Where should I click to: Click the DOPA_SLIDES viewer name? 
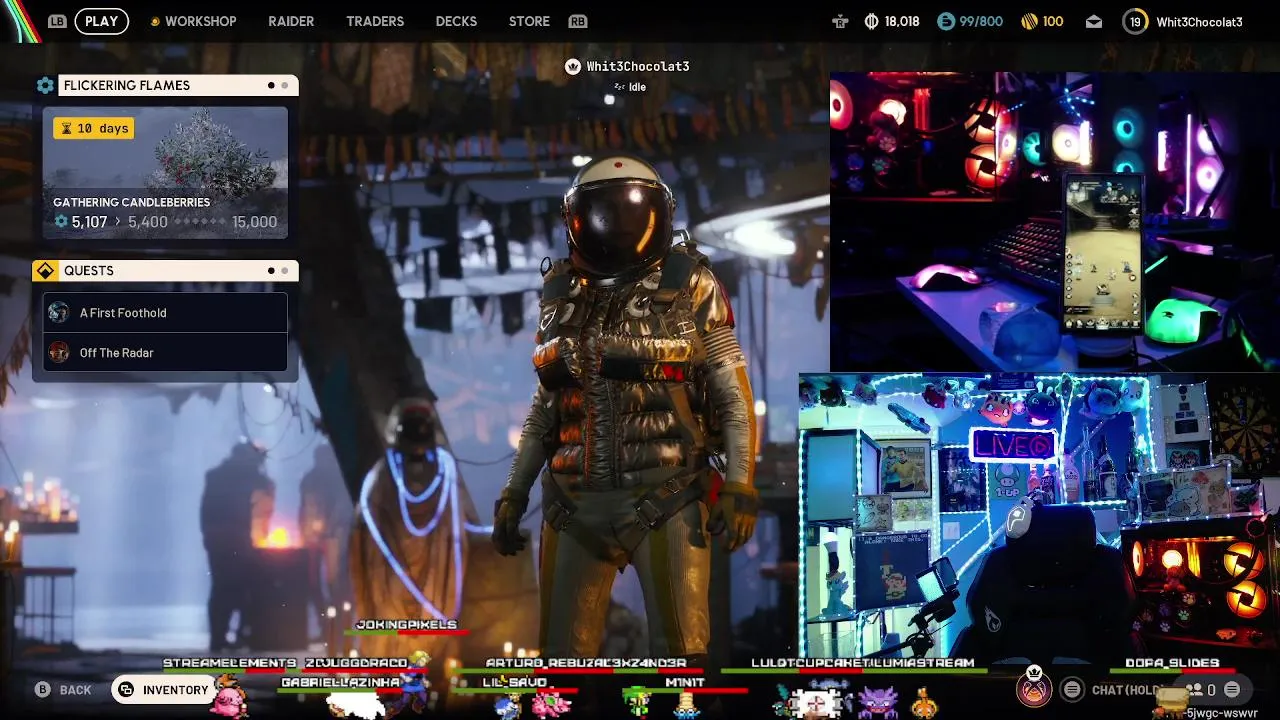(x=1172, y=663)
